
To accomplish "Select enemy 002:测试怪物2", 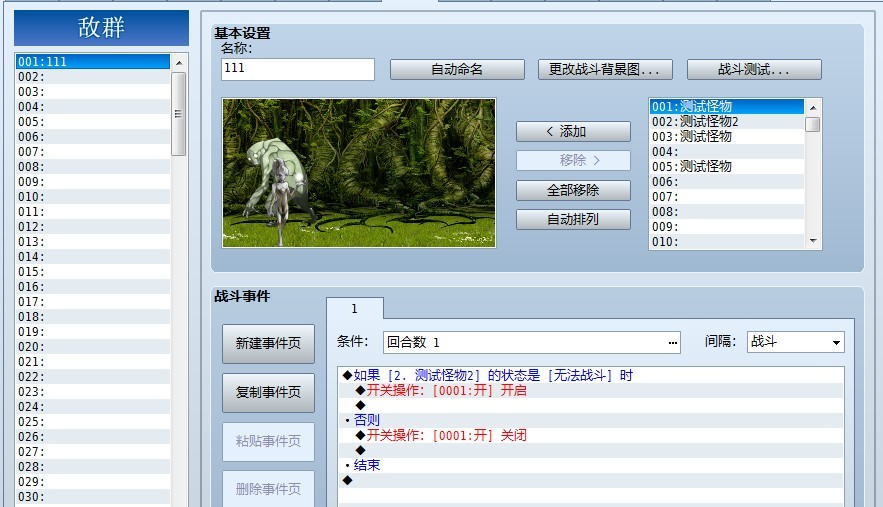I will (x=727, y=122).
